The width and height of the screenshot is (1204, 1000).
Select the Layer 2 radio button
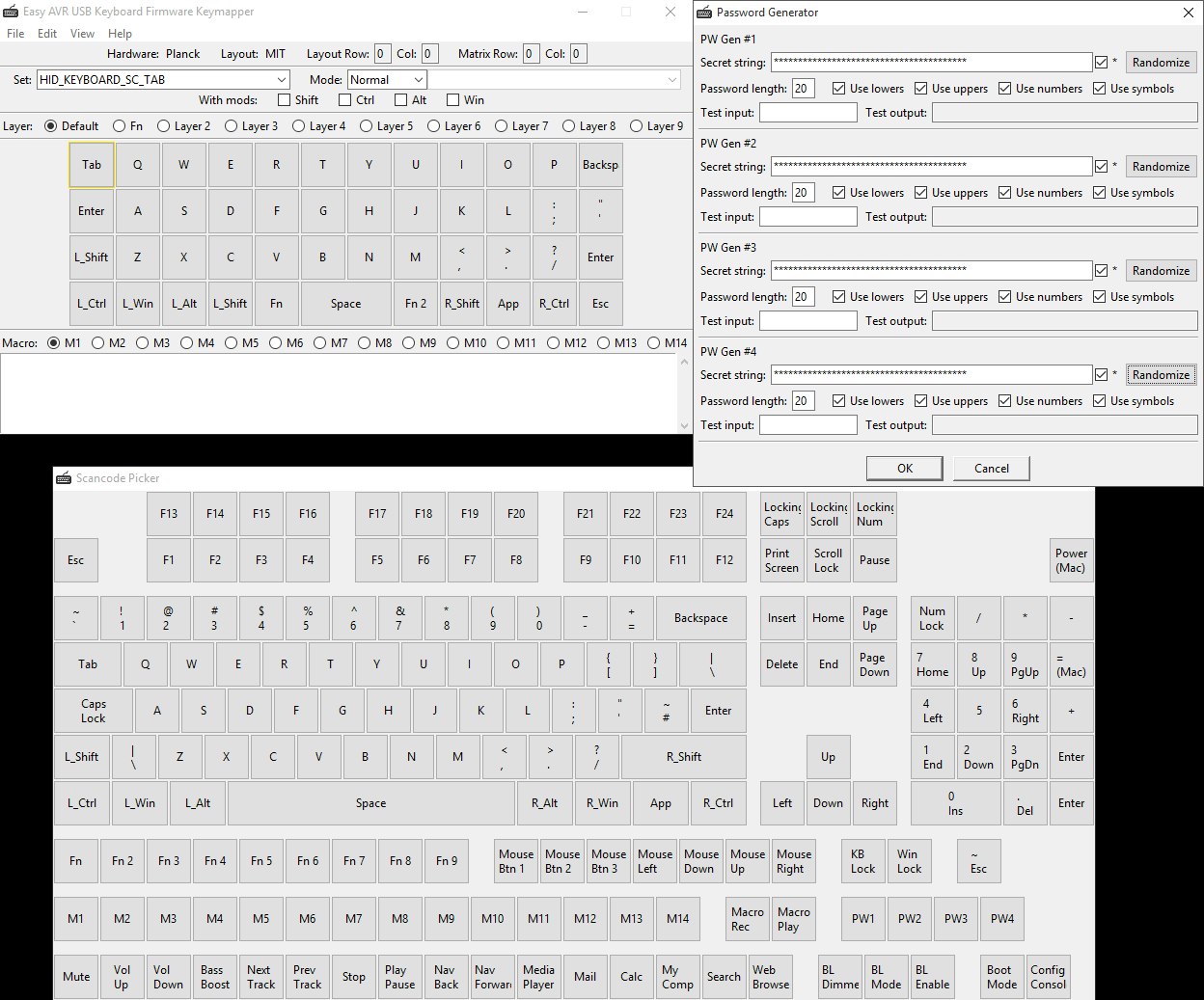[x=164, y=126]
